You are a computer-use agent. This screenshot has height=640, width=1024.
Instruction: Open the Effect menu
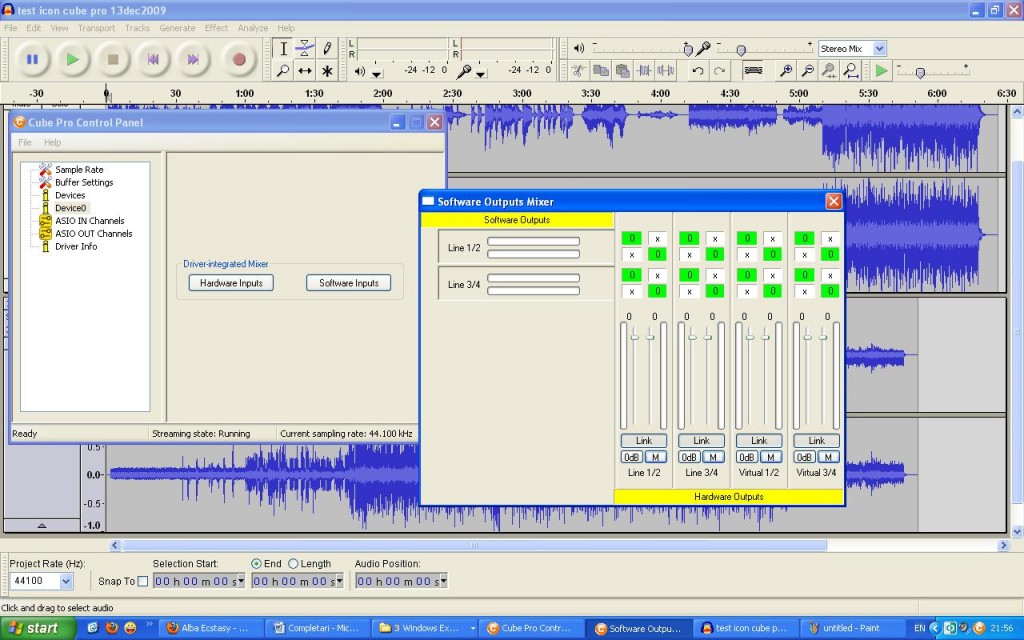pyautogui.click(x=217, y=28)
